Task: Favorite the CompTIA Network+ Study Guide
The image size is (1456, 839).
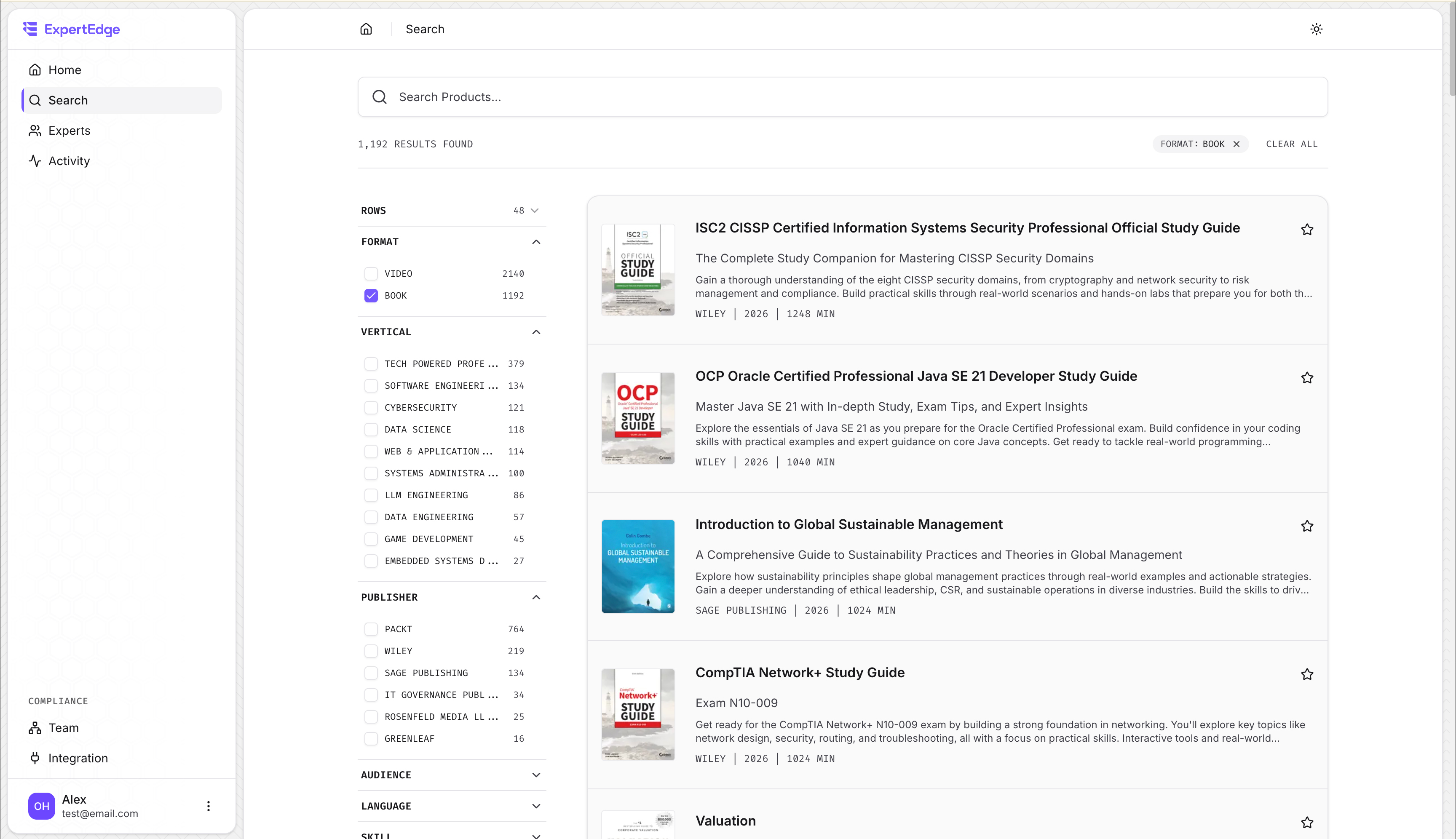Action: pyautogui.click(x=1307, y=673)
